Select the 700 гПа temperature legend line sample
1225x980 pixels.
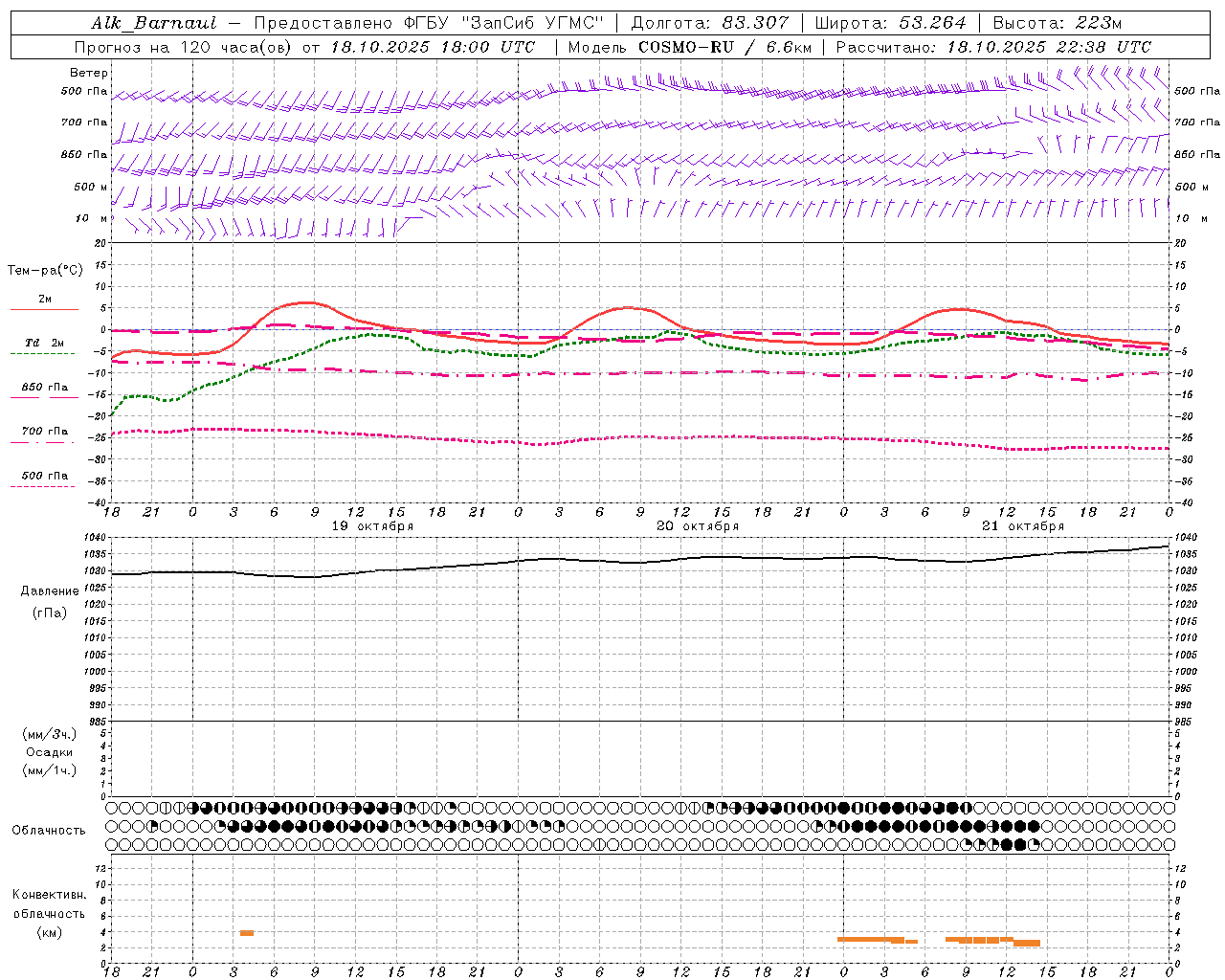coord(44,442)
